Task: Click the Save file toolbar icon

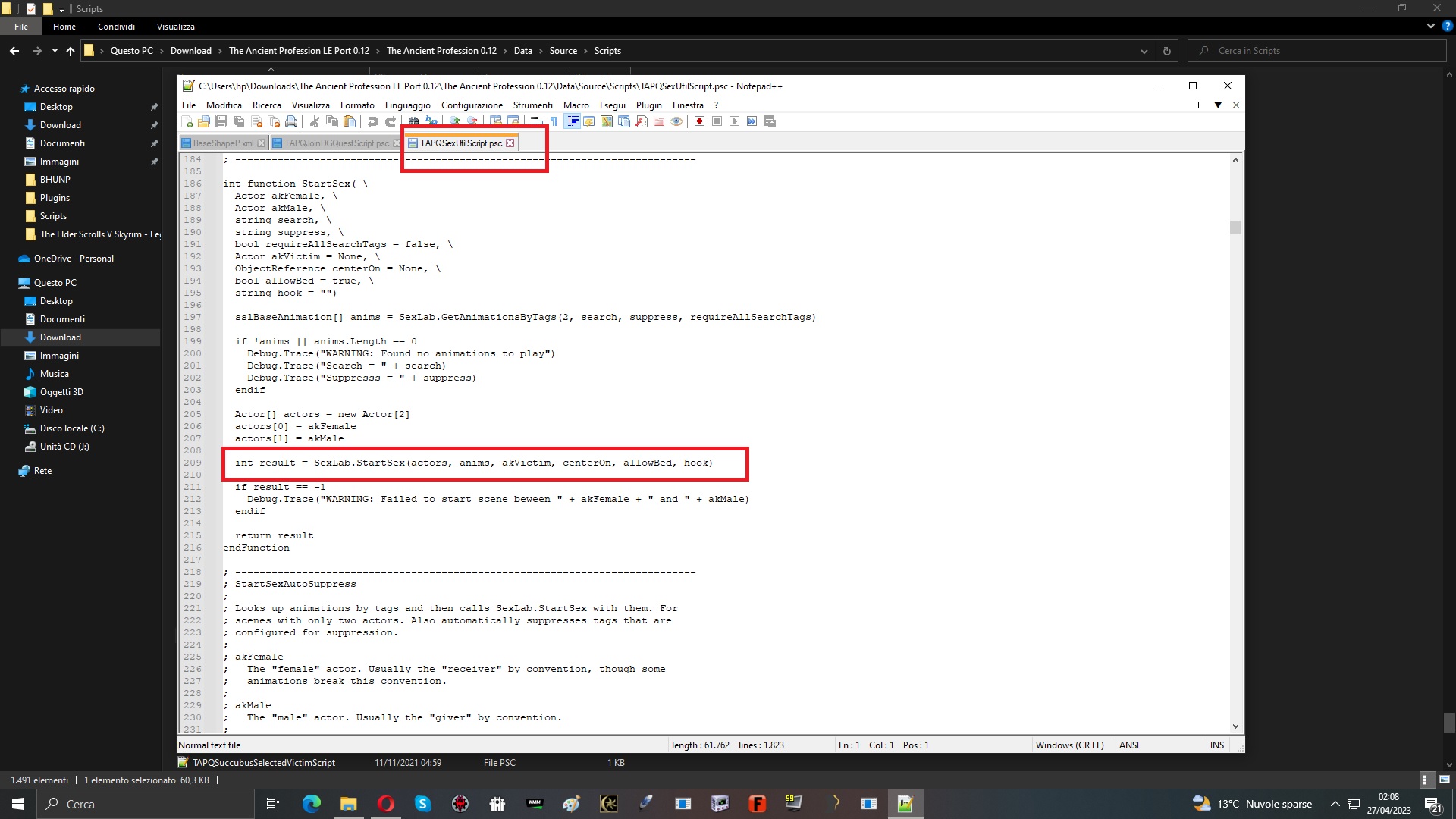Action: [221, 121]
